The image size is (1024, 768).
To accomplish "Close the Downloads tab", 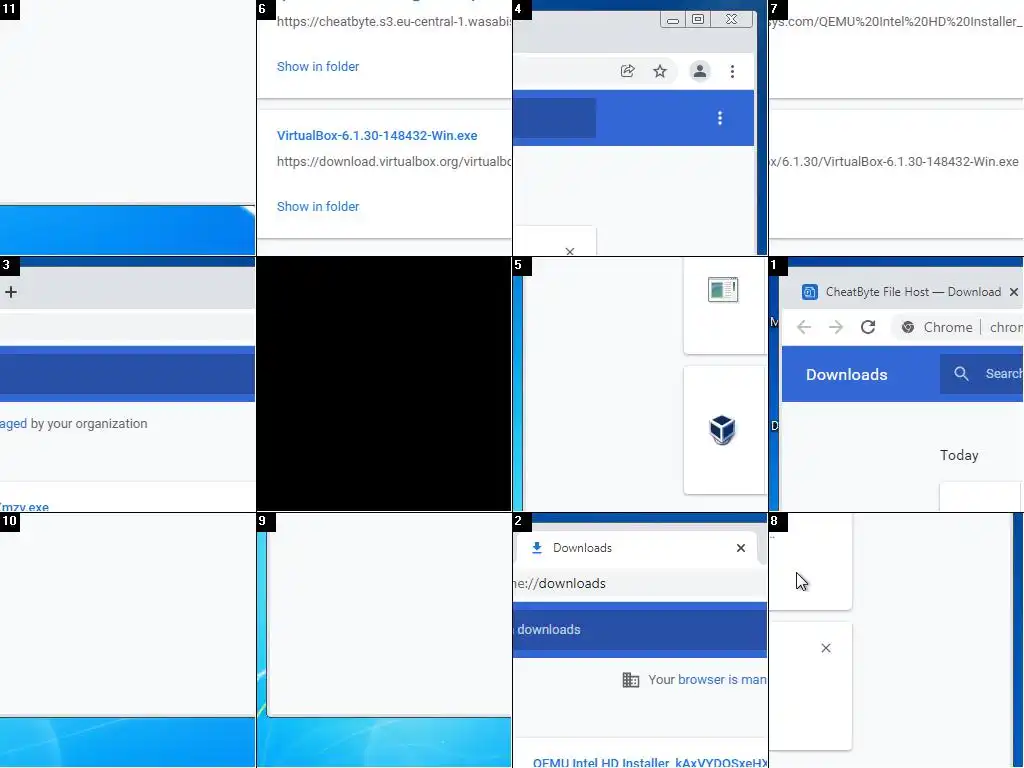I will tap(741, 548).
